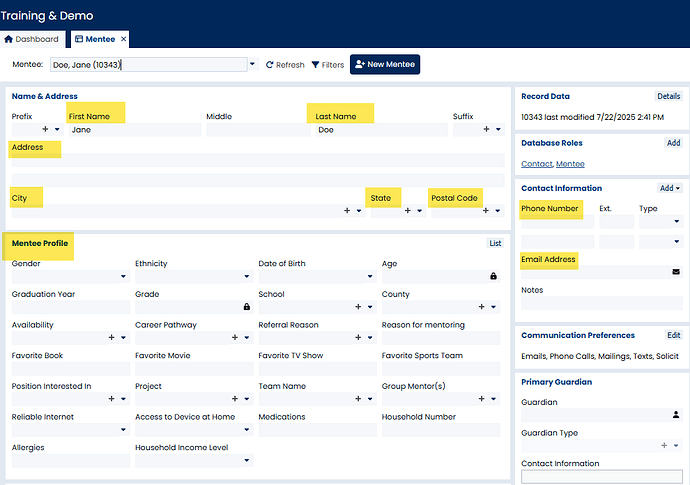
Task: Click the envelope icon in Email Address
Action: (677, 271)
